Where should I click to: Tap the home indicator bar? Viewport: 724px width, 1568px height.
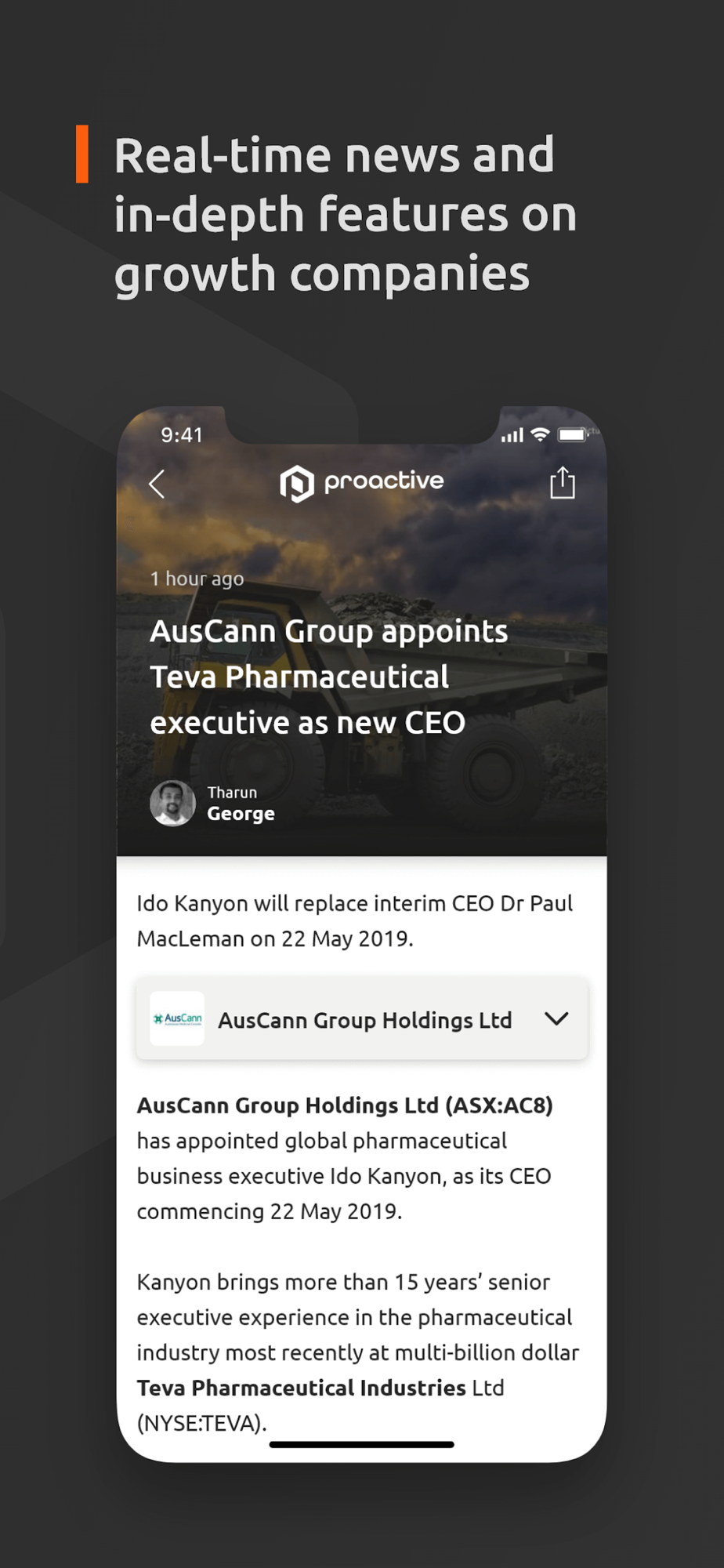pos(361,1444)
